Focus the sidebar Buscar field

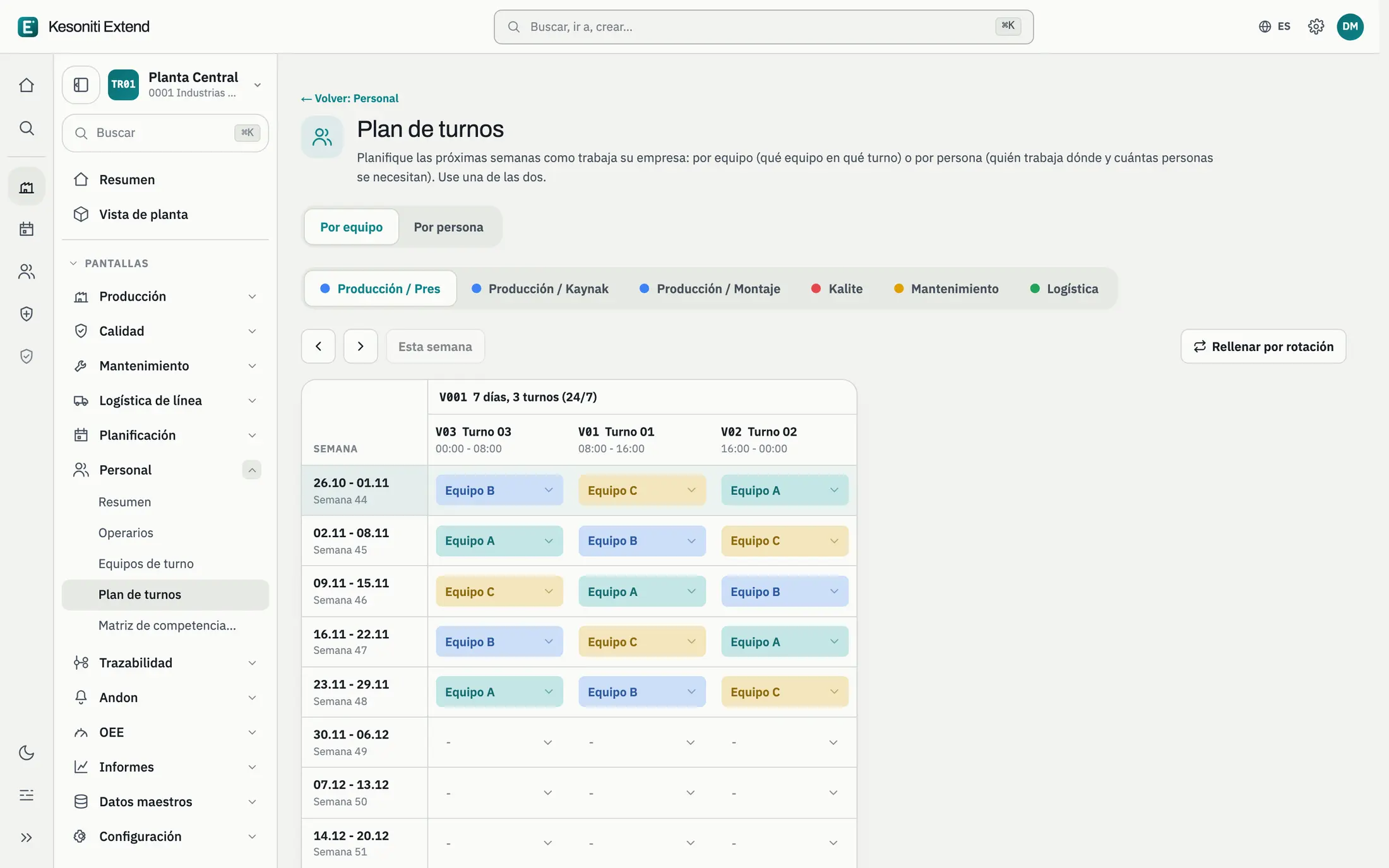(x=165, y=133)
